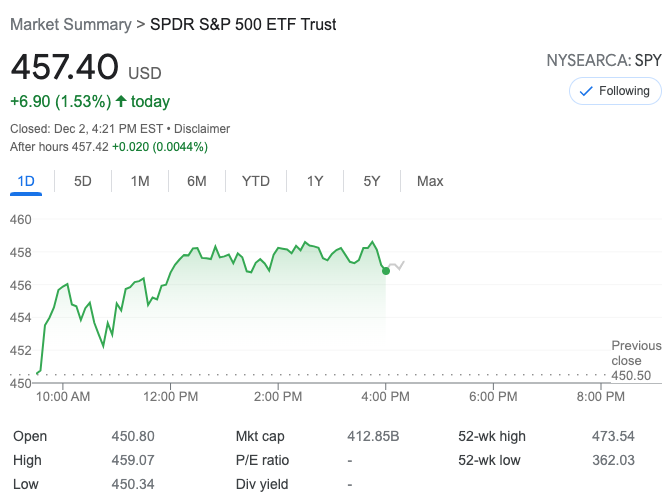Click the green up-arrow today indicator
Viewport: 672px width, 502px height.
coord(122,101)
